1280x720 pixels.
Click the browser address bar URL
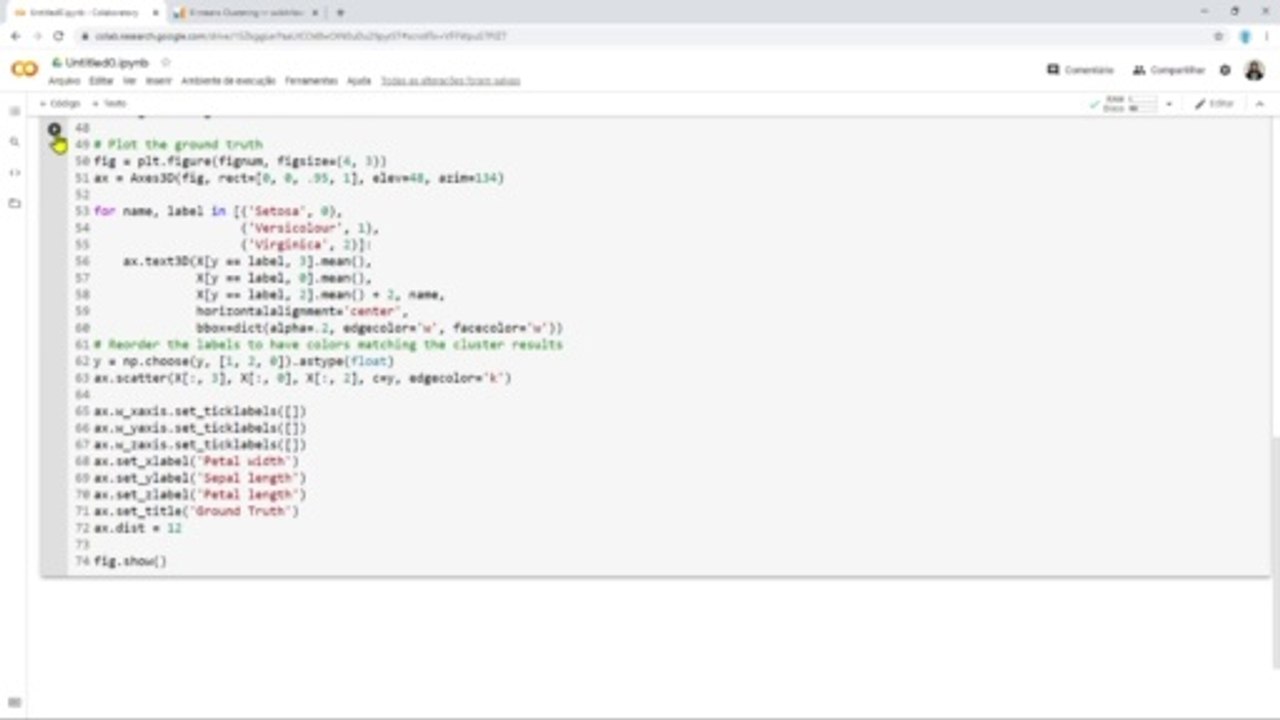click(300, 36)
